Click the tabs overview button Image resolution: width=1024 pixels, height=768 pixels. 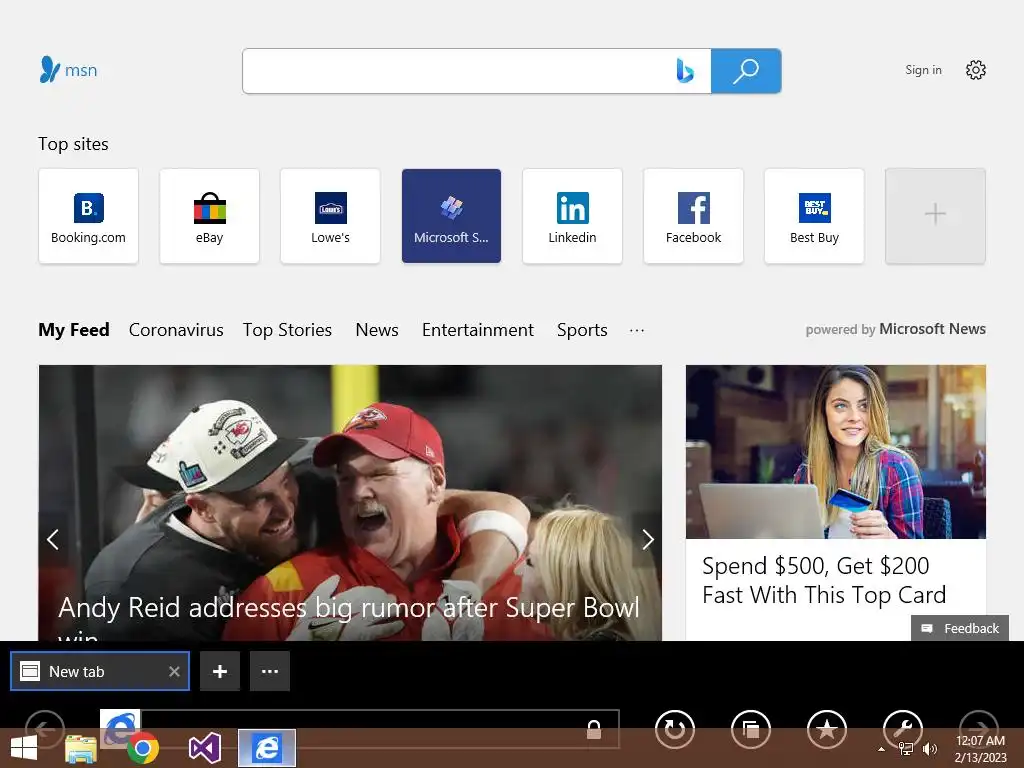point(751,729)
